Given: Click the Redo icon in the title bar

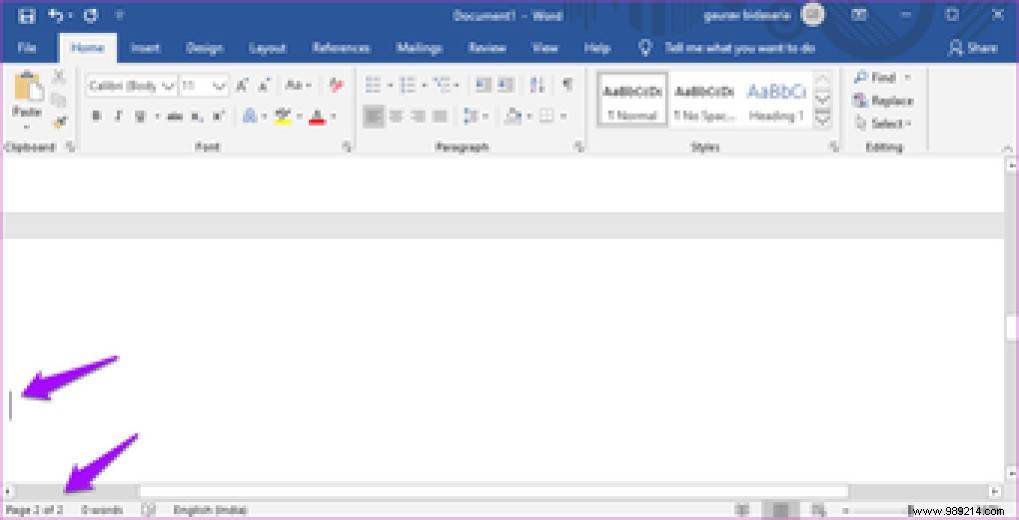Looking at the screenshot, I should pos(91,15).
